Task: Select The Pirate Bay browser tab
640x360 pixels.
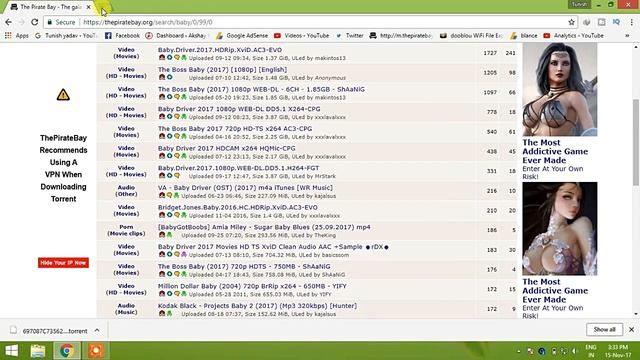Action: (49, 7)
